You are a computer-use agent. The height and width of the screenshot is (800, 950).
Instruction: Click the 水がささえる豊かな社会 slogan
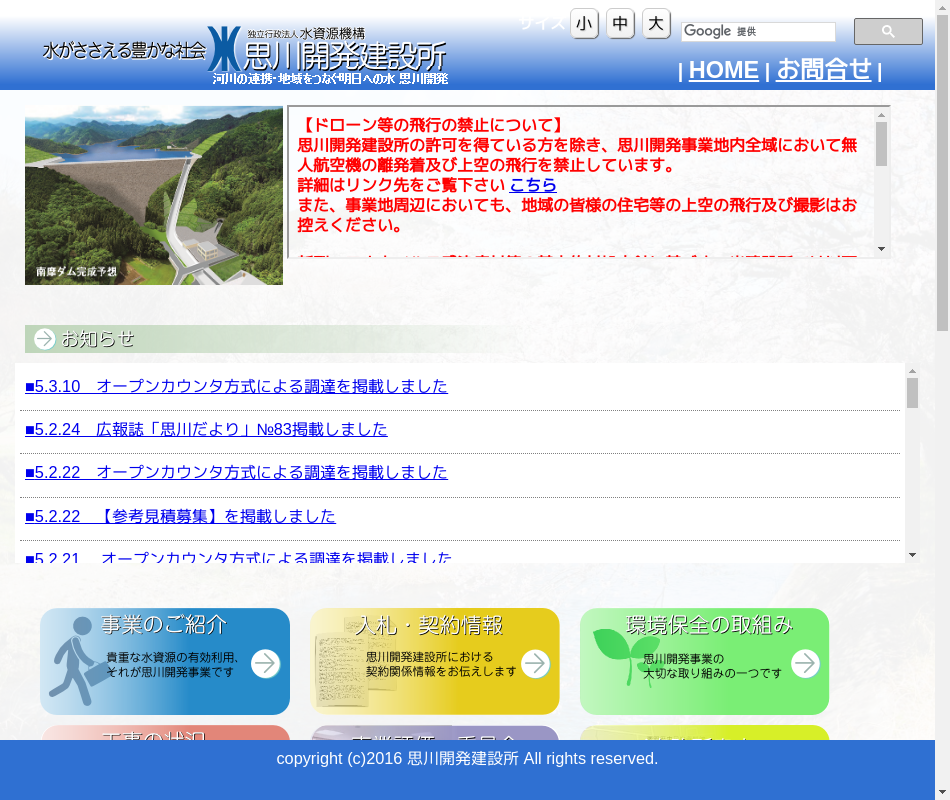125,50
